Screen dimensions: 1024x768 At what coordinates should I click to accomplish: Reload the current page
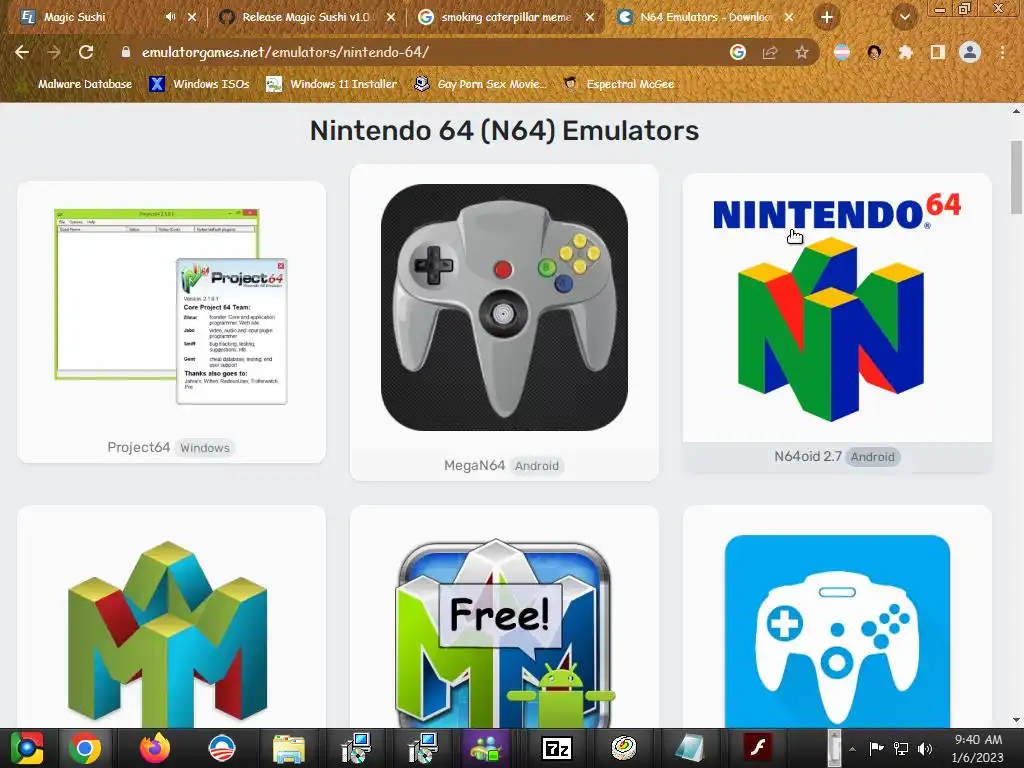[86, 52]
